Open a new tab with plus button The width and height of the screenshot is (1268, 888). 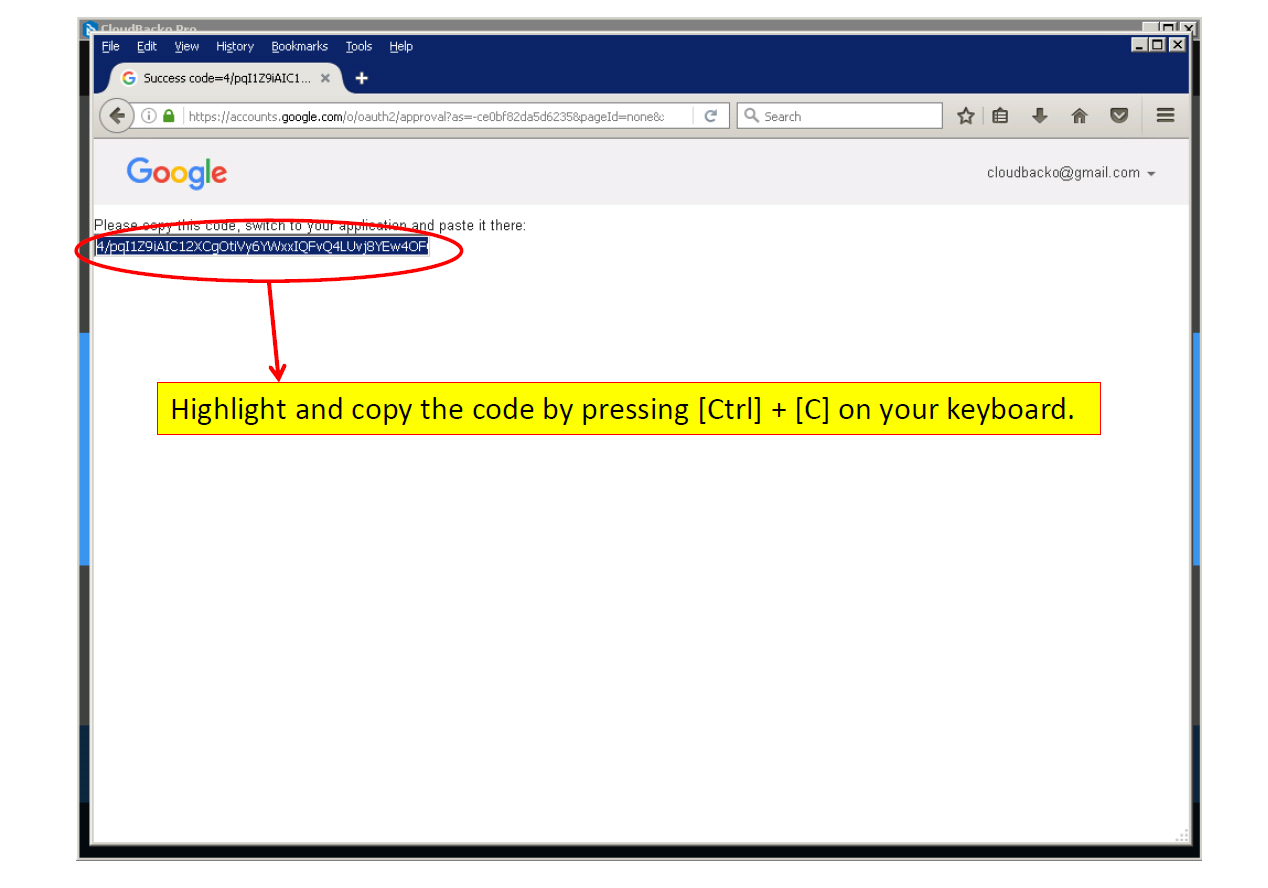(x=362, y=78)
